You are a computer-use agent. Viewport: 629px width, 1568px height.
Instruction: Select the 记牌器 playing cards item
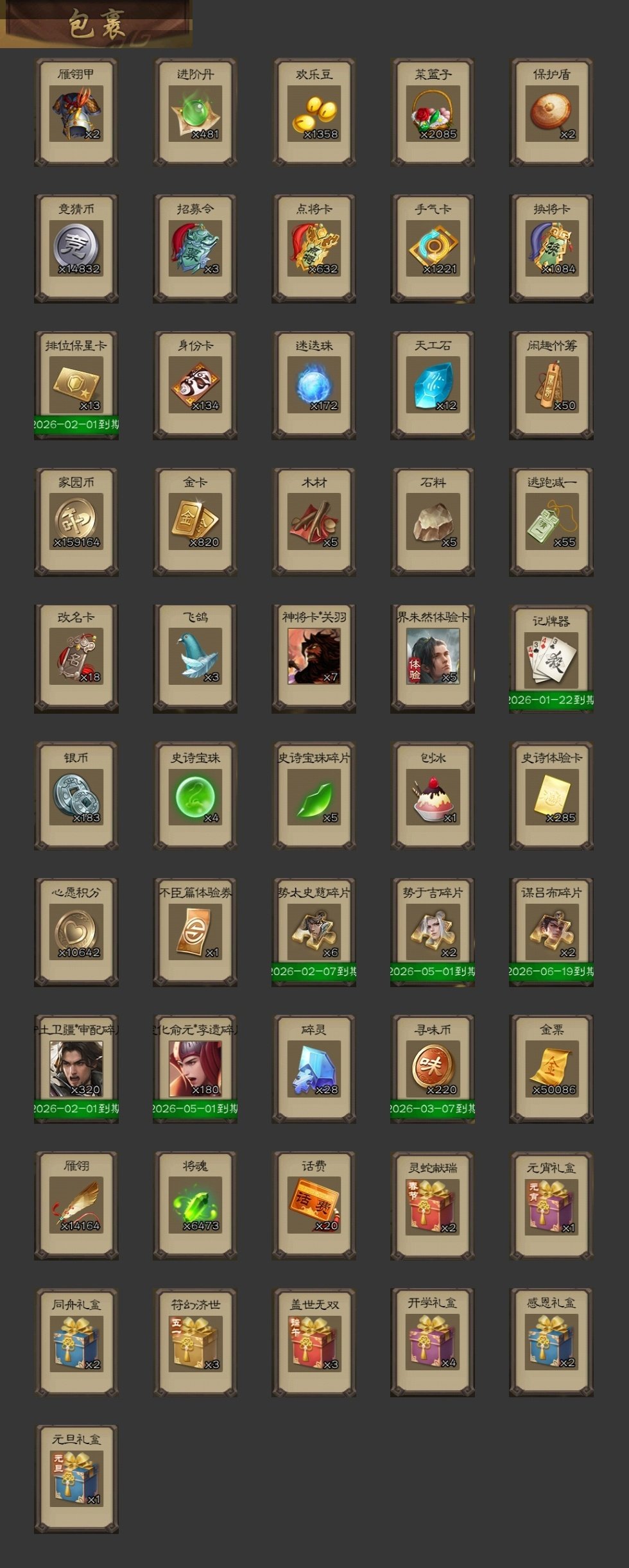point(551,659)
